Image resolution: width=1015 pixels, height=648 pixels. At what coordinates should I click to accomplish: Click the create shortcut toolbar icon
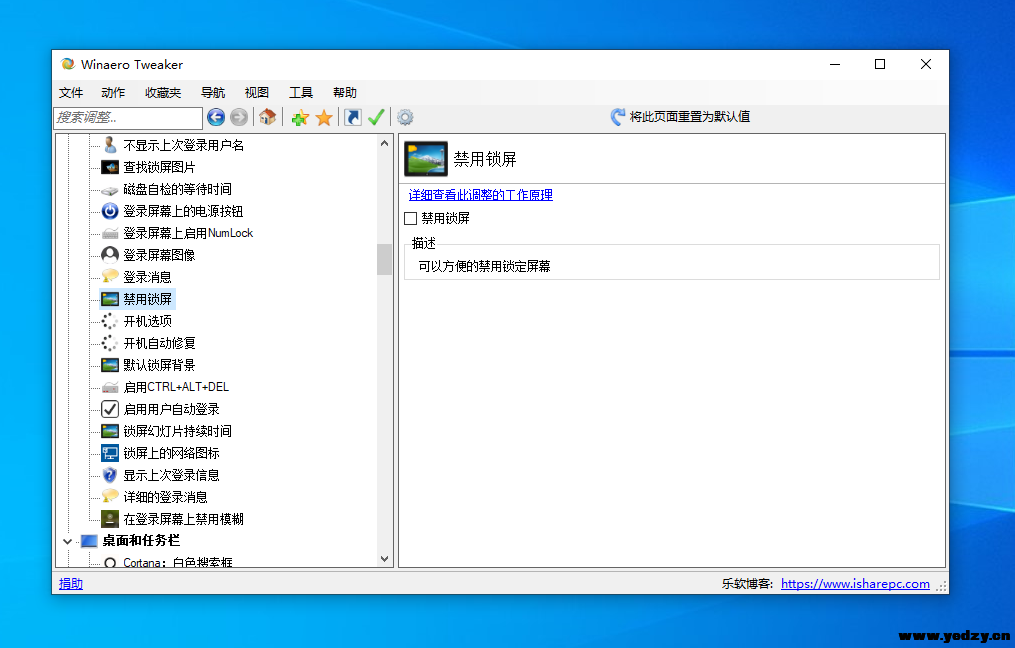(352, 118)
